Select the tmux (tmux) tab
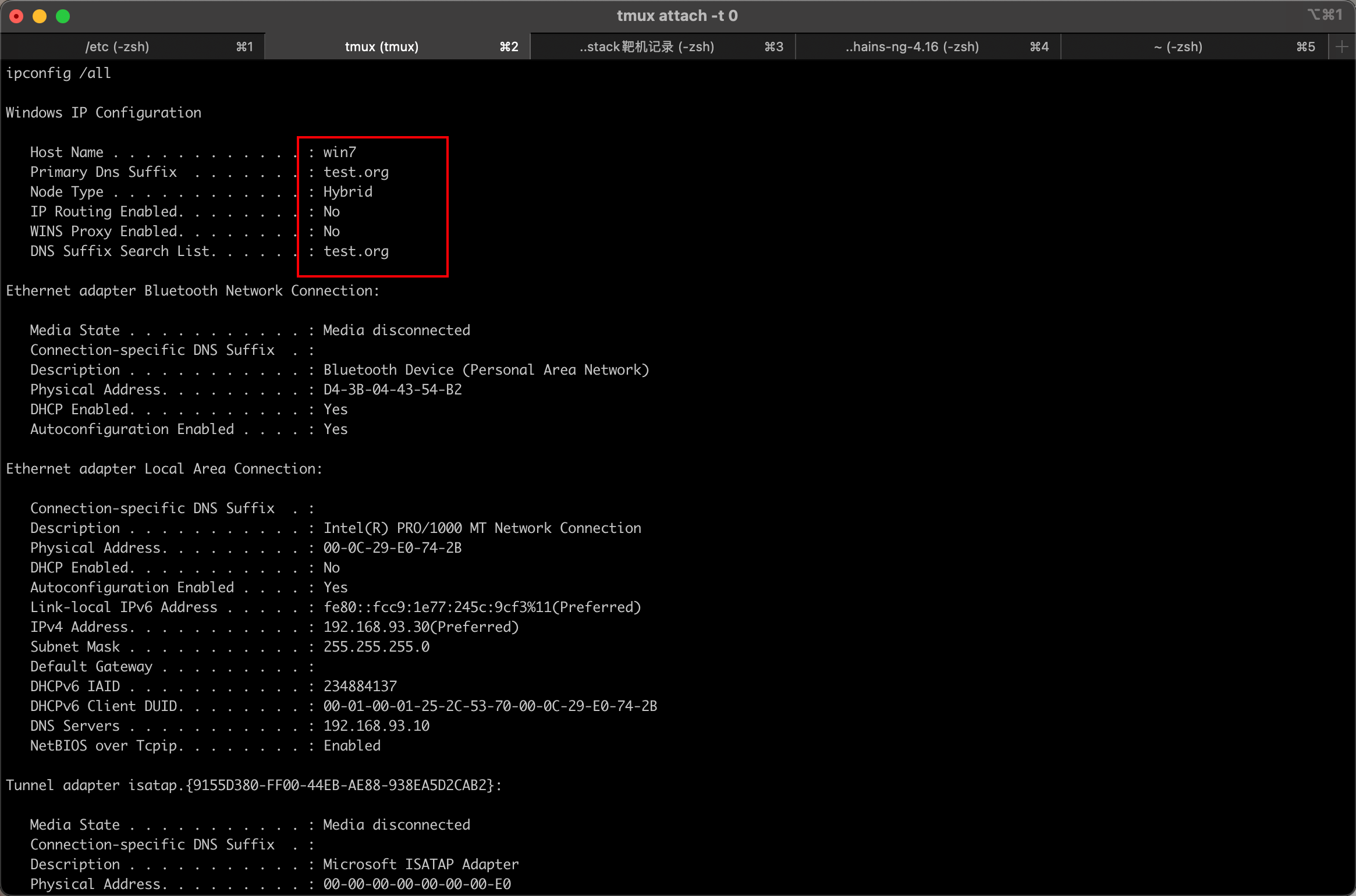The image size is (1356, 896). coord(397,47)
